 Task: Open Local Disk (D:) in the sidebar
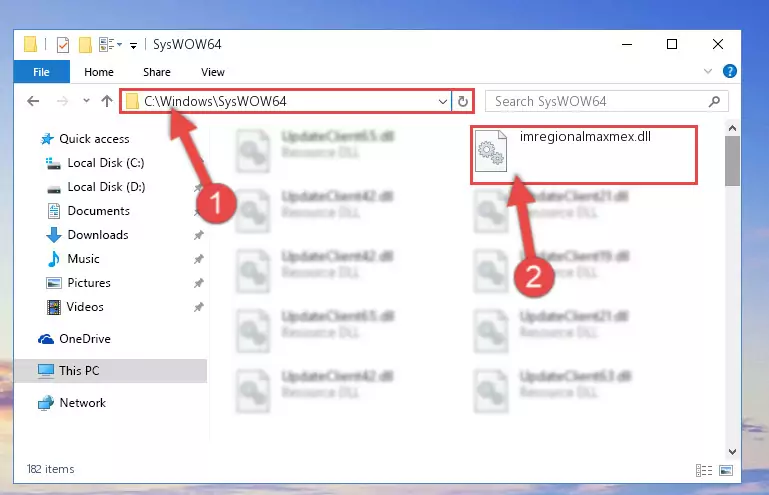point(106,187)
